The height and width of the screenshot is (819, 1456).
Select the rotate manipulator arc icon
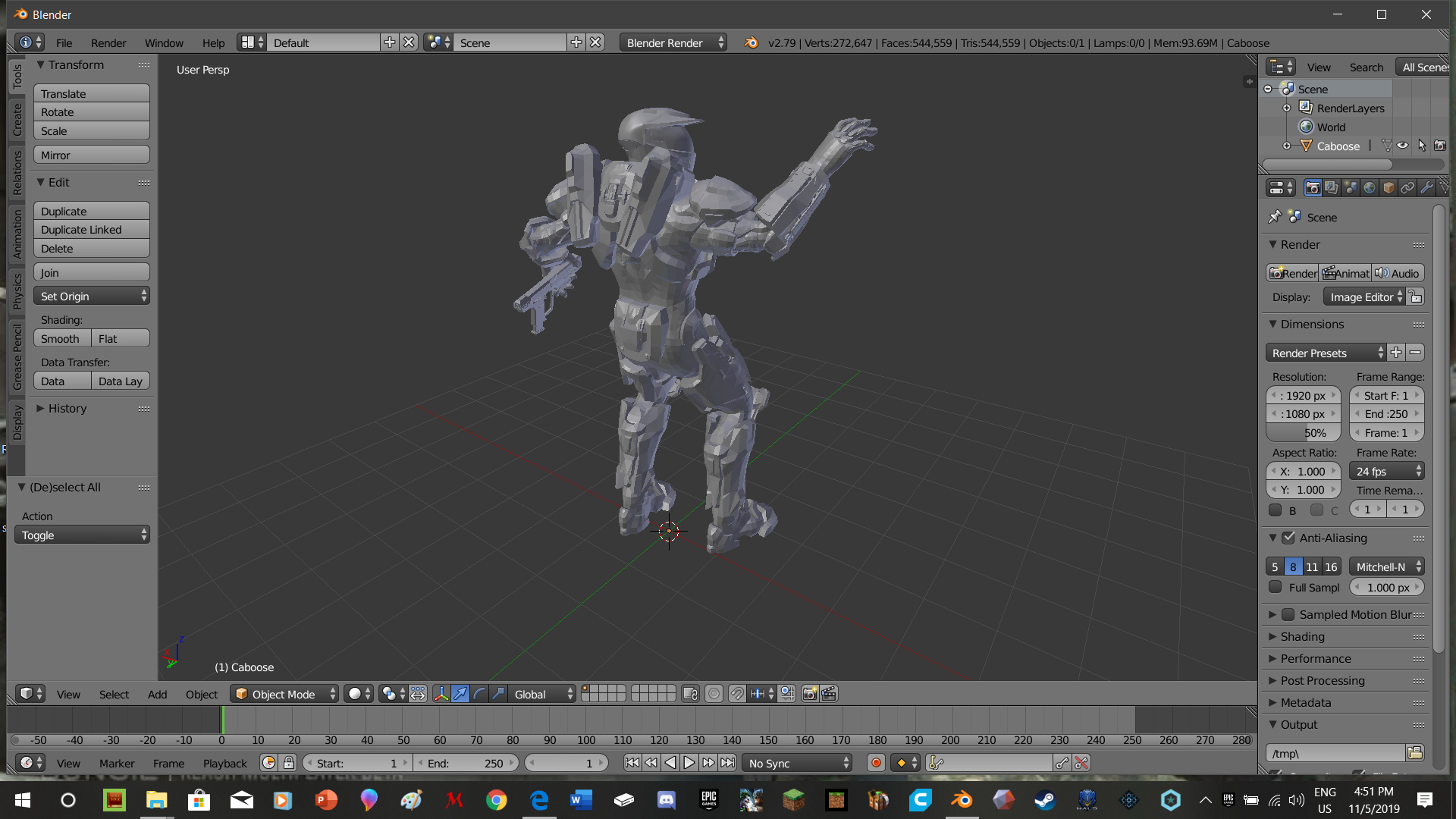tap(479, 694)
